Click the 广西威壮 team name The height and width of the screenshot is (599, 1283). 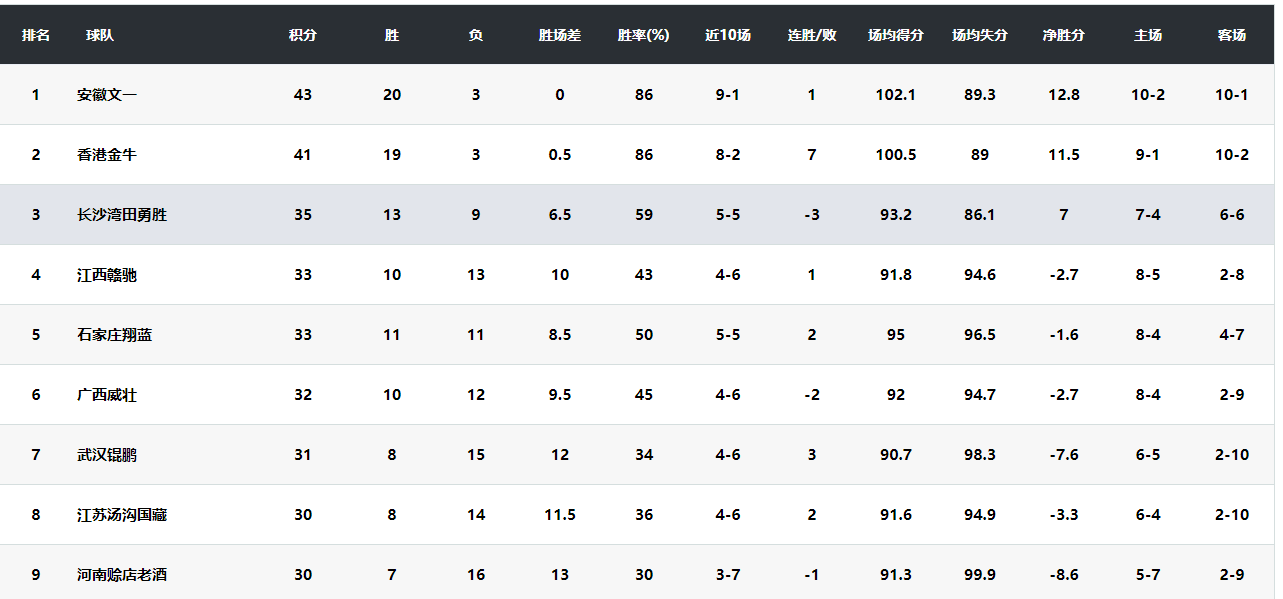107,395
